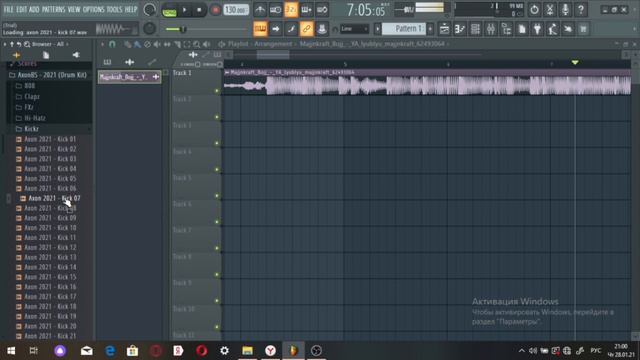Click the one-click recording microphone icon

click(565, 9)
